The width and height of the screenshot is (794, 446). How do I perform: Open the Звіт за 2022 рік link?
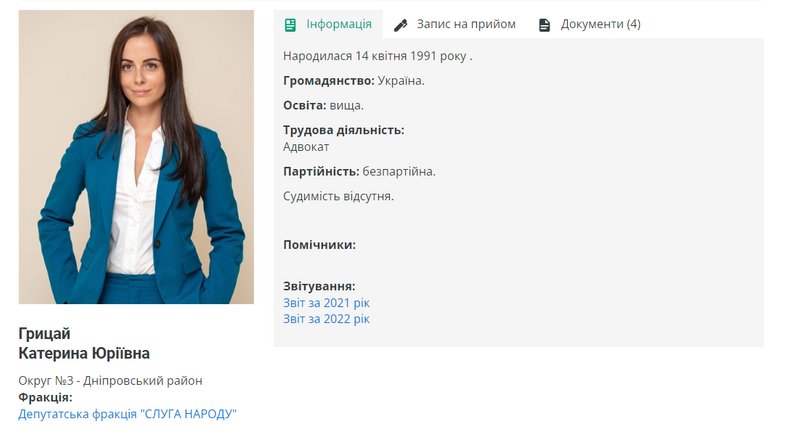pyautogui.click(x=326, y=319)
